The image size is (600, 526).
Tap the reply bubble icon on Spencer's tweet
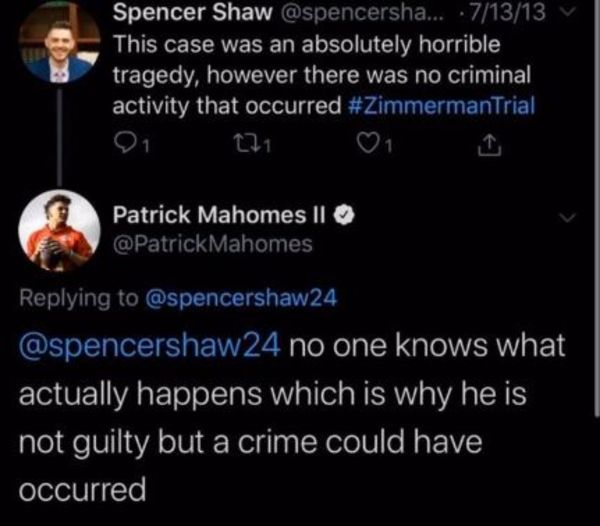pyautogui.click(x=123, y=143)
